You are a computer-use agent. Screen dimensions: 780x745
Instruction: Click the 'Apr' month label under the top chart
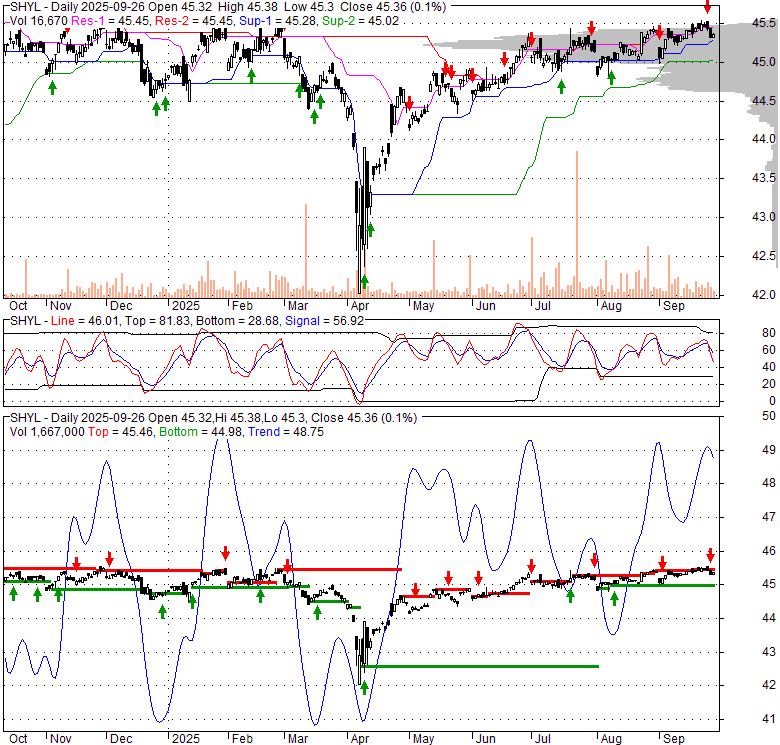coord(360,306)
